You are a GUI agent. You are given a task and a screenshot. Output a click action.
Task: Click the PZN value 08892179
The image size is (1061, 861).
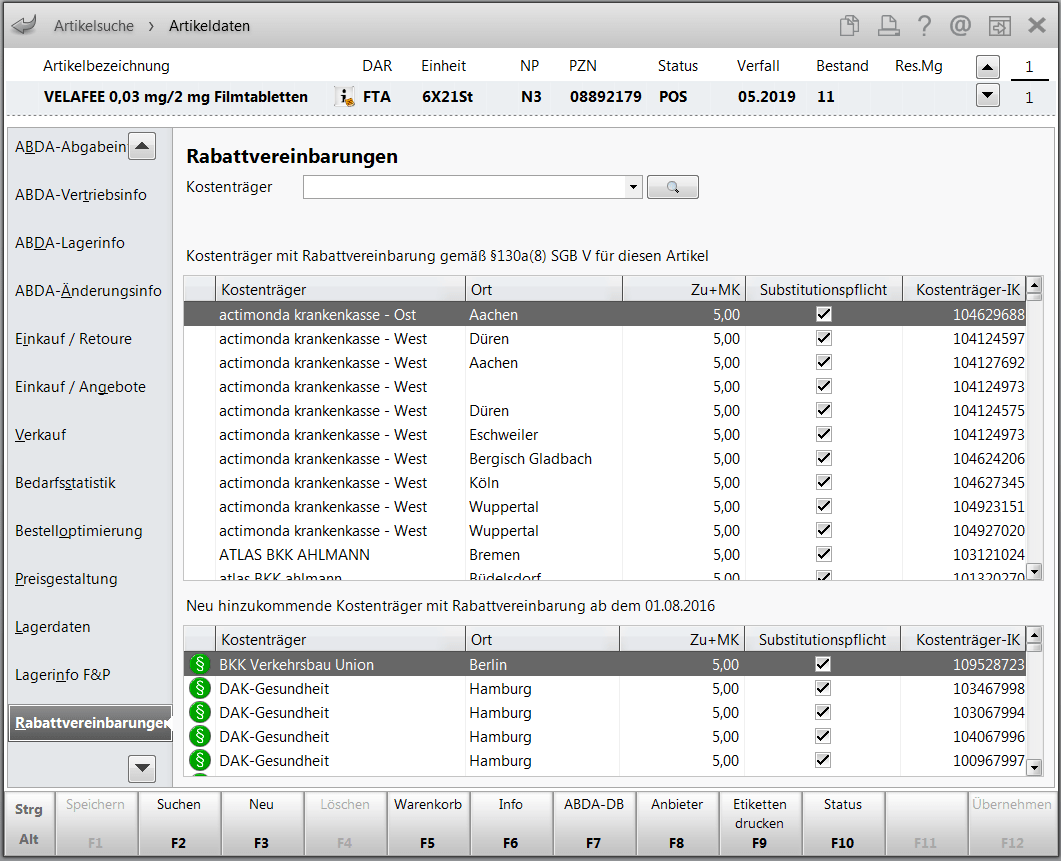click(606, 97)
